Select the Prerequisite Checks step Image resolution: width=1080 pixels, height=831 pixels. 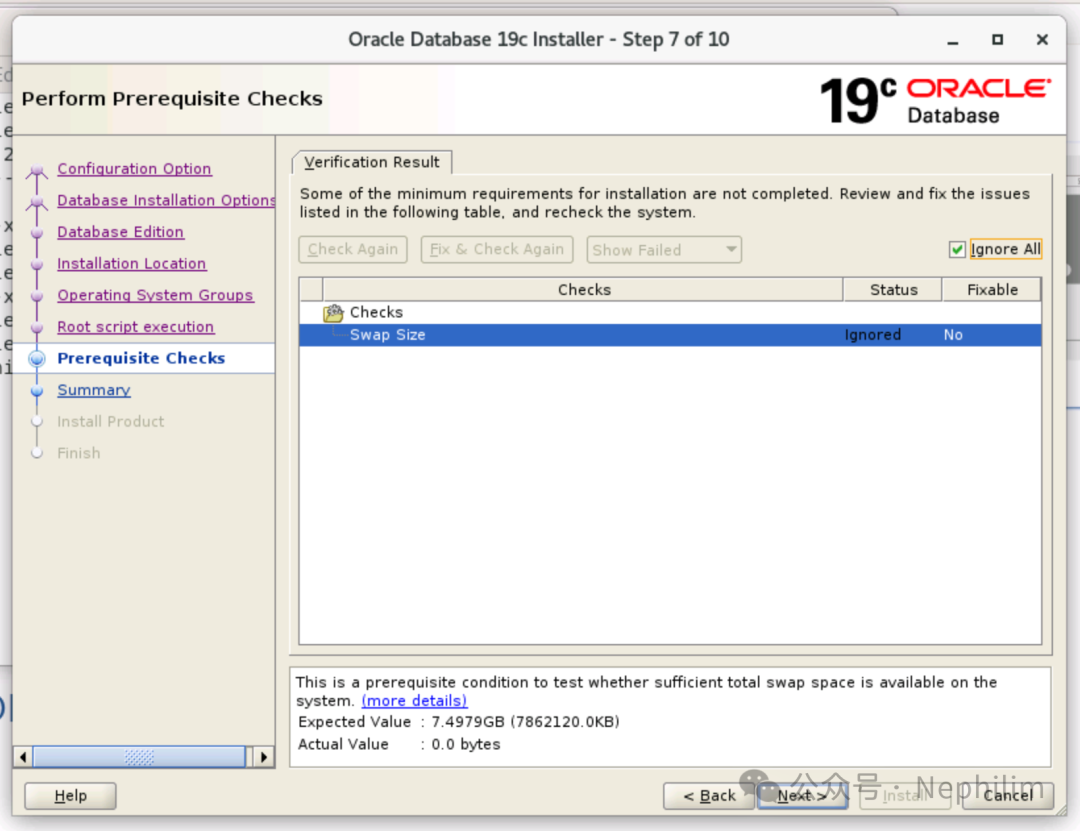(x=141, y=358)
